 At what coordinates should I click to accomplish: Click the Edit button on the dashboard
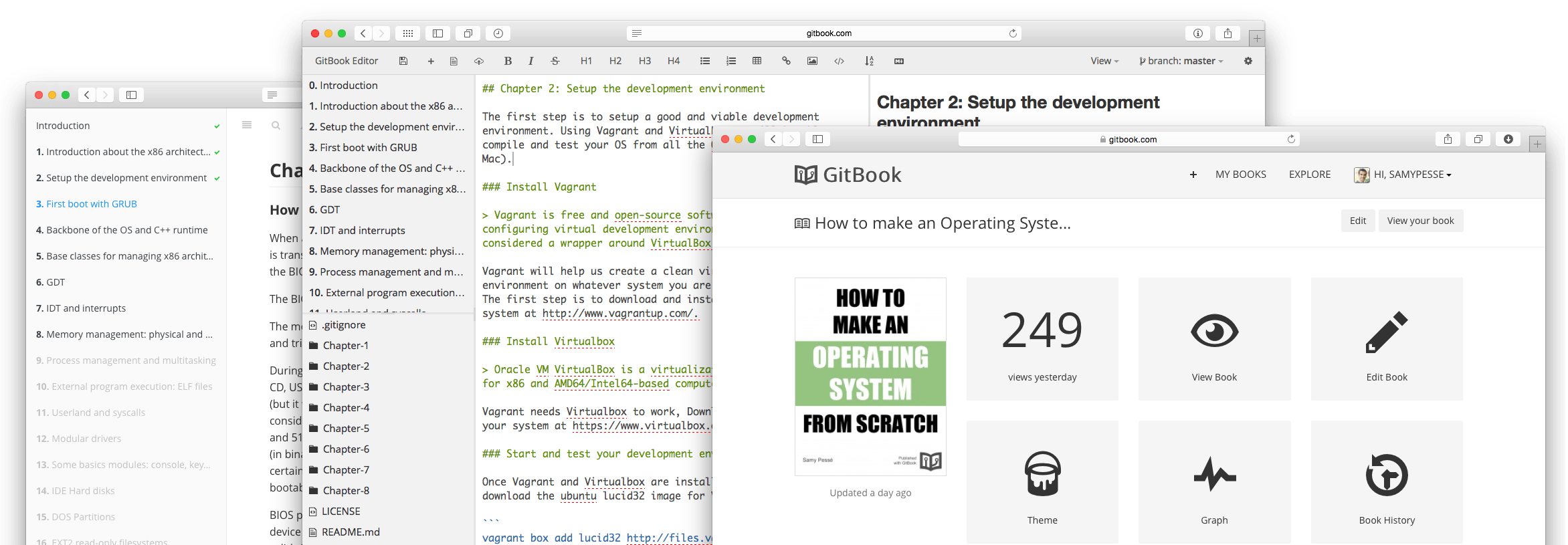pyautogui.click(x=1358, y=221)
